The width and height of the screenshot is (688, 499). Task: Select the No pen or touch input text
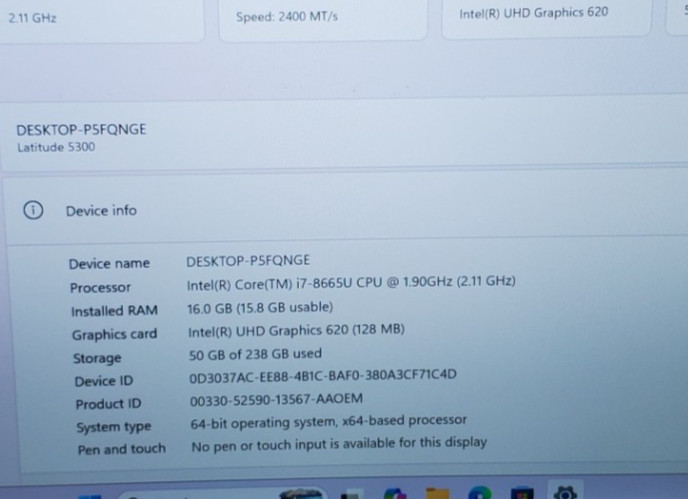click(x=339, y=444)
